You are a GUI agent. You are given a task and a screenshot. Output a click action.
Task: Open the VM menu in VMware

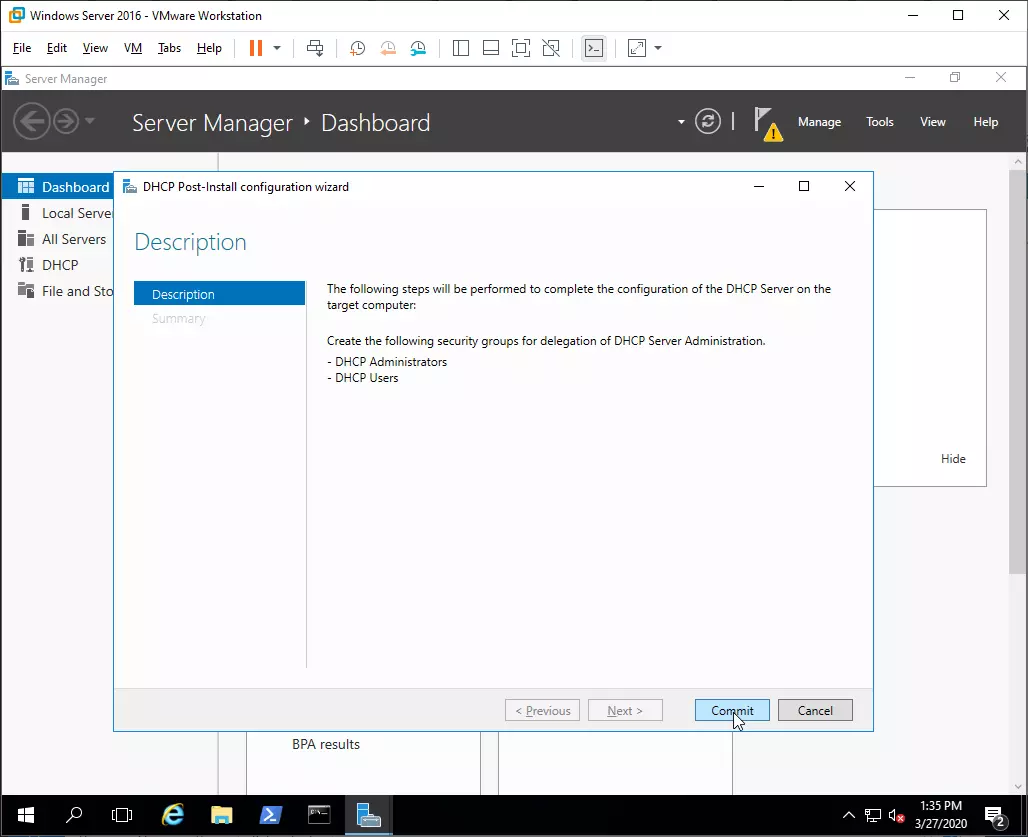pos(133,48)
